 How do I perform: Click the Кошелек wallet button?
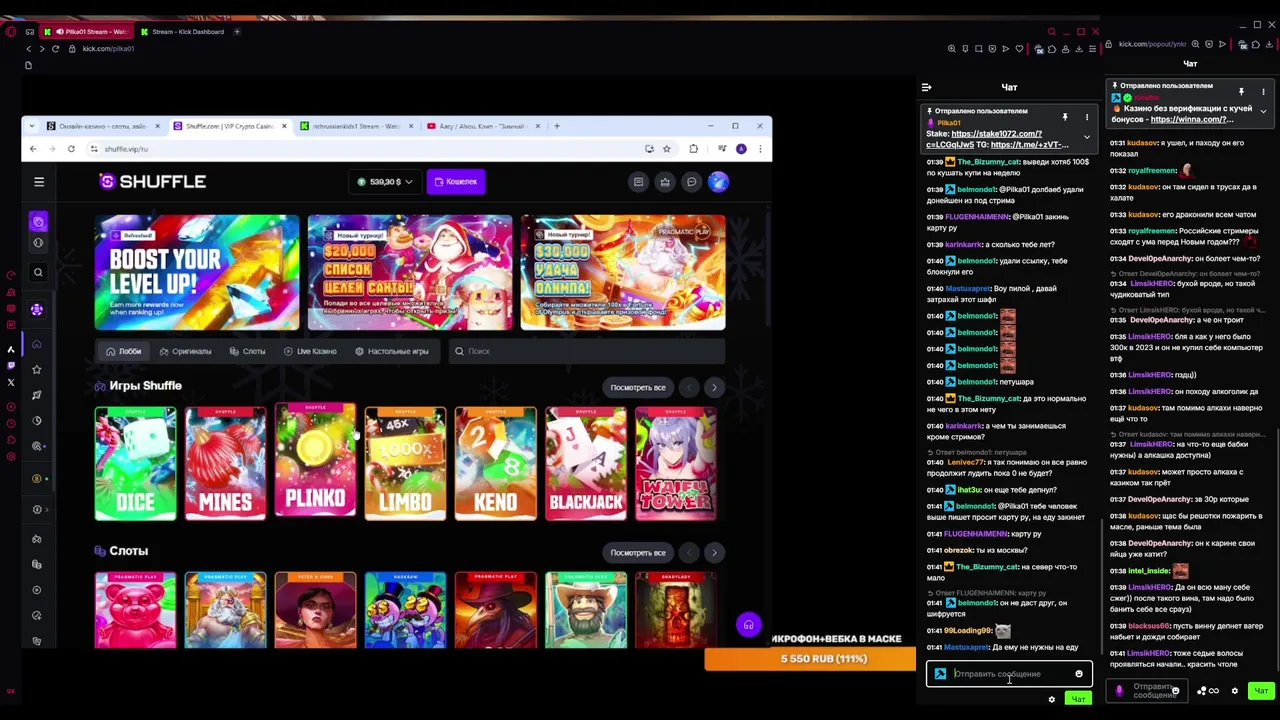455,182
